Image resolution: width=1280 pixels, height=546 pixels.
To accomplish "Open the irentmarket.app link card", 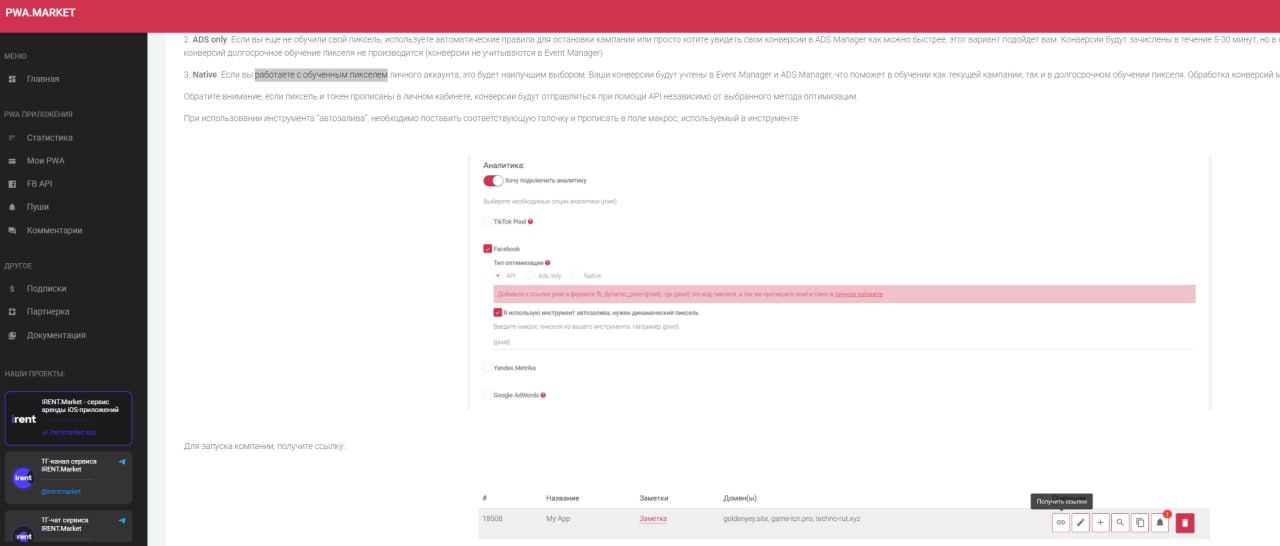I will [x=68, y=418].
